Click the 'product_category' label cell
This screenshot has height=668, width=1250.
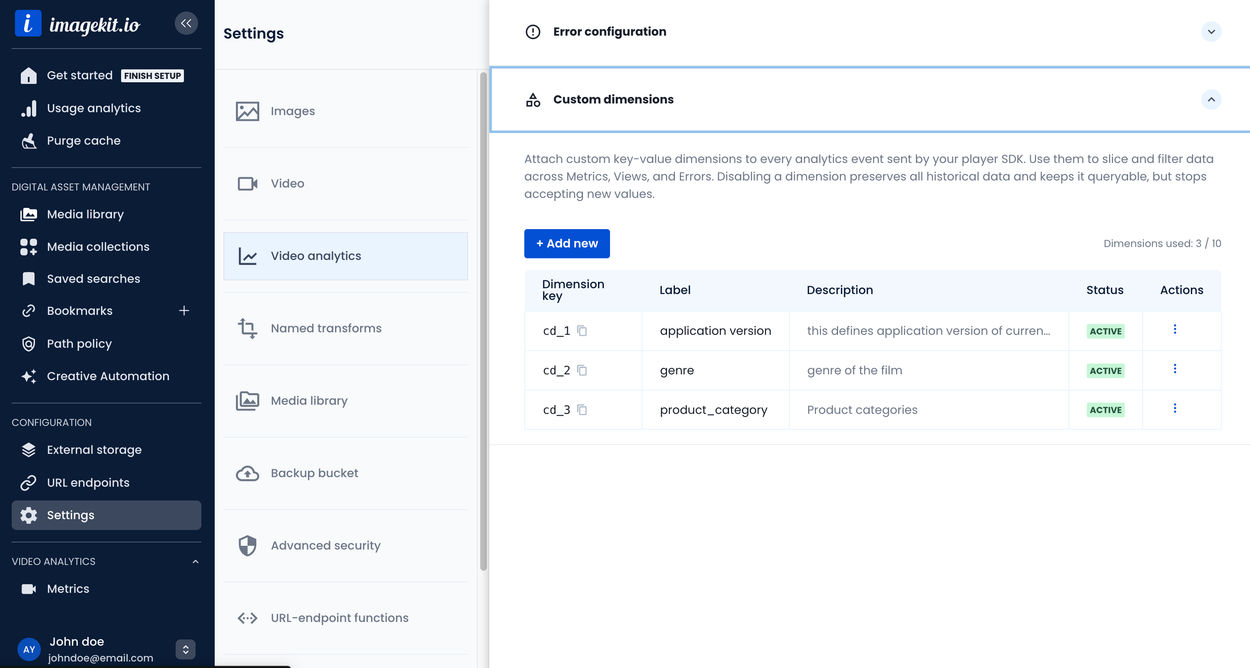714,410
